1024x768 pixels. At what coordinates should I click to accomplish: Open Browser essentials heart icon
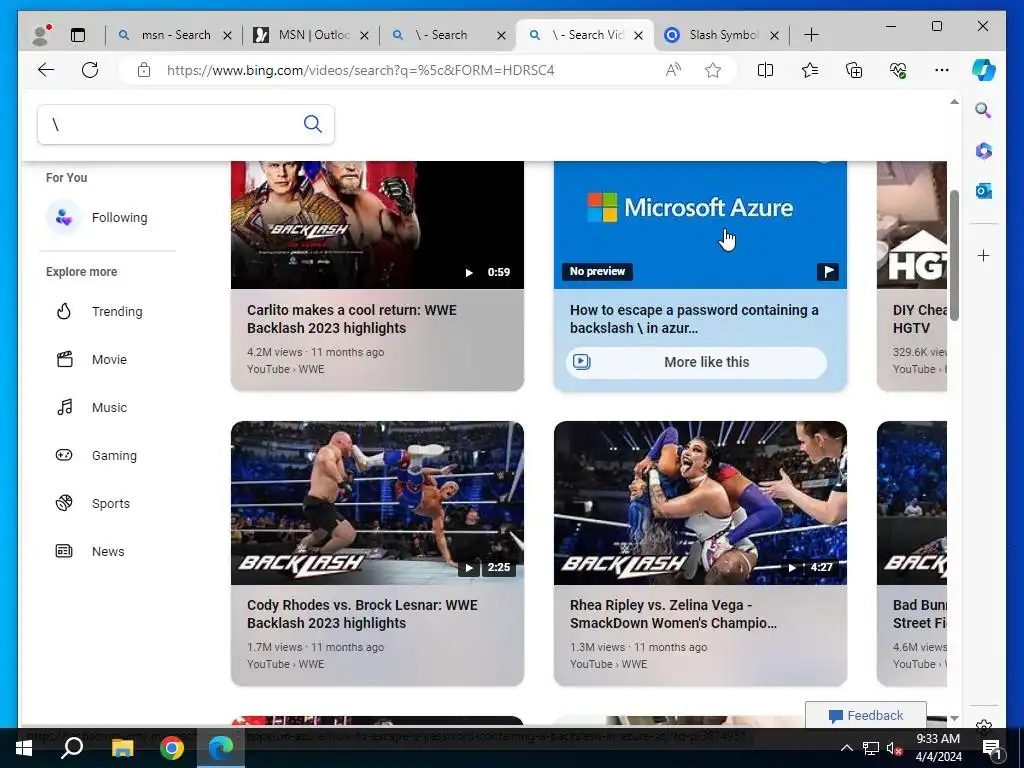[898, 70]
